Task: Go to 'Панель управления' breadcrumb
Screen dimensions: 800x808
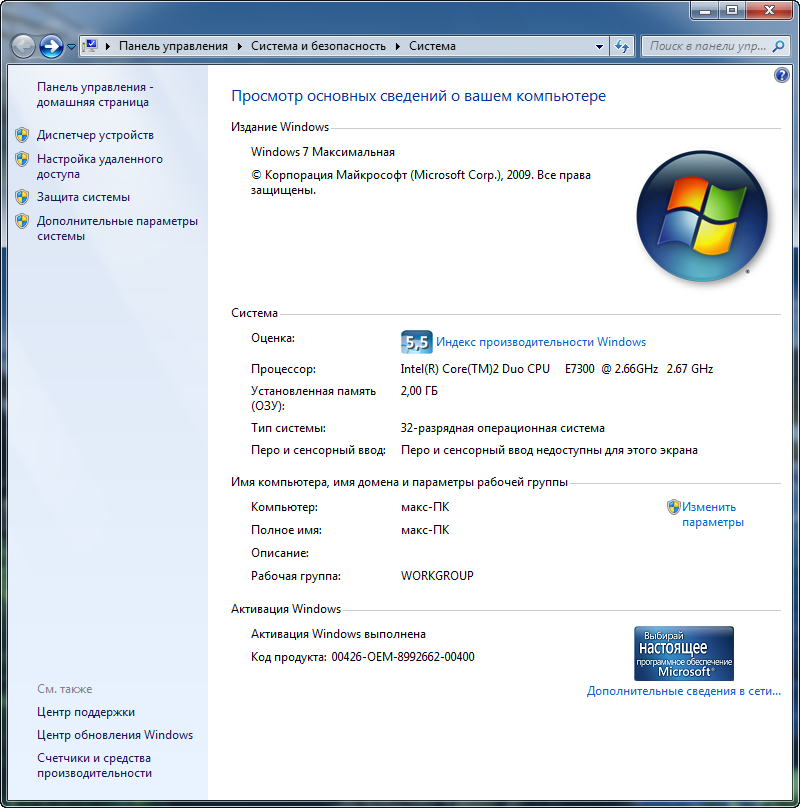Action: 173,46
